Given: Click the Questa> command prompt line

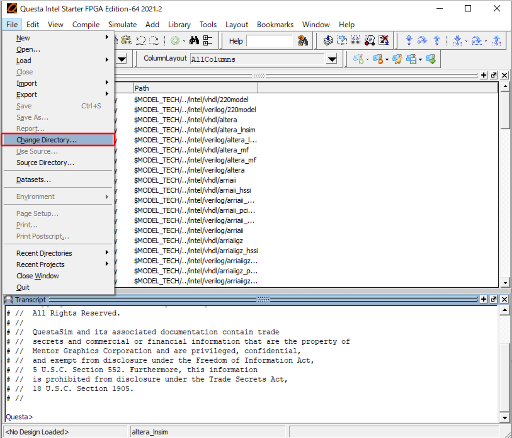Looking at the screenshot, I should tap(19, 417).
